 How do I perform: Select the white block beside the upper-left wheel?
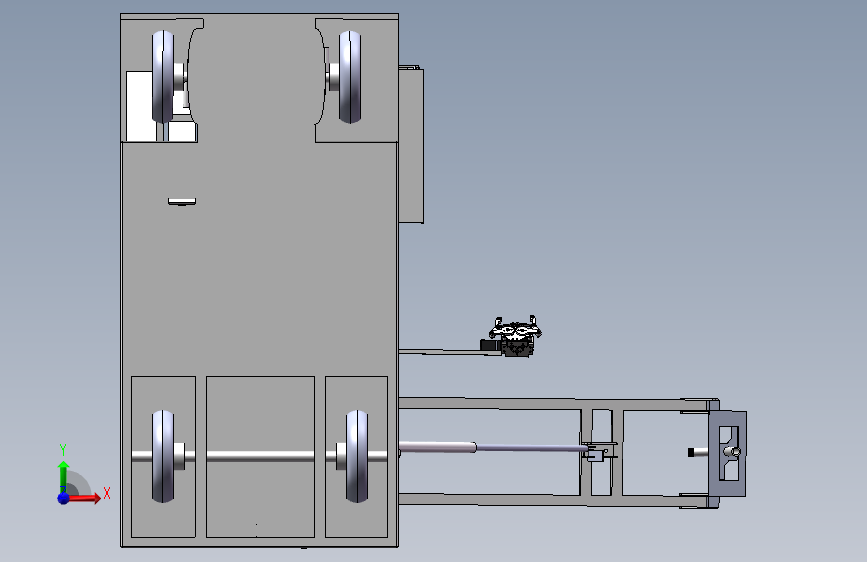pos(139,106)
